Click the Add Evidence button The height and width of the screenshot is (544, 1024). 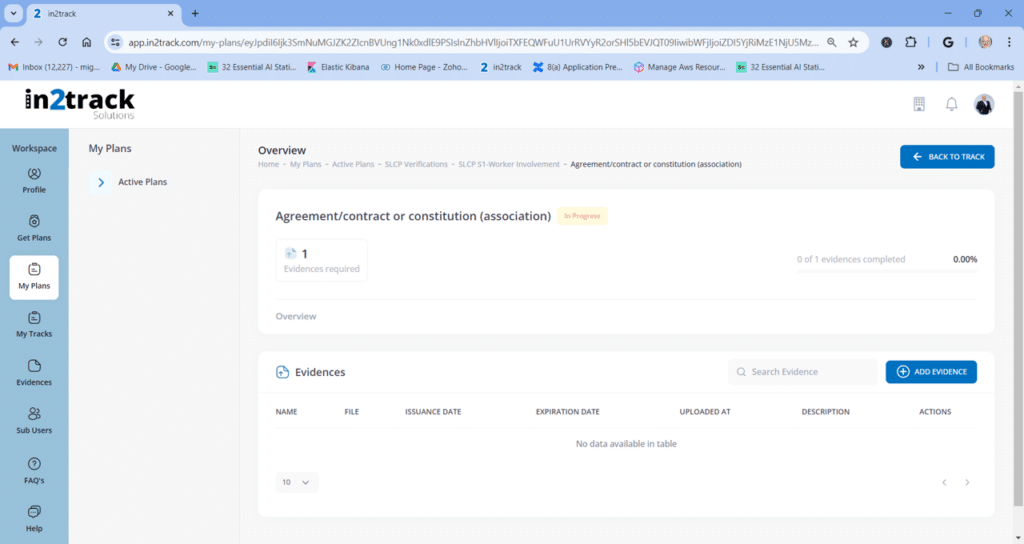(931, 372)
